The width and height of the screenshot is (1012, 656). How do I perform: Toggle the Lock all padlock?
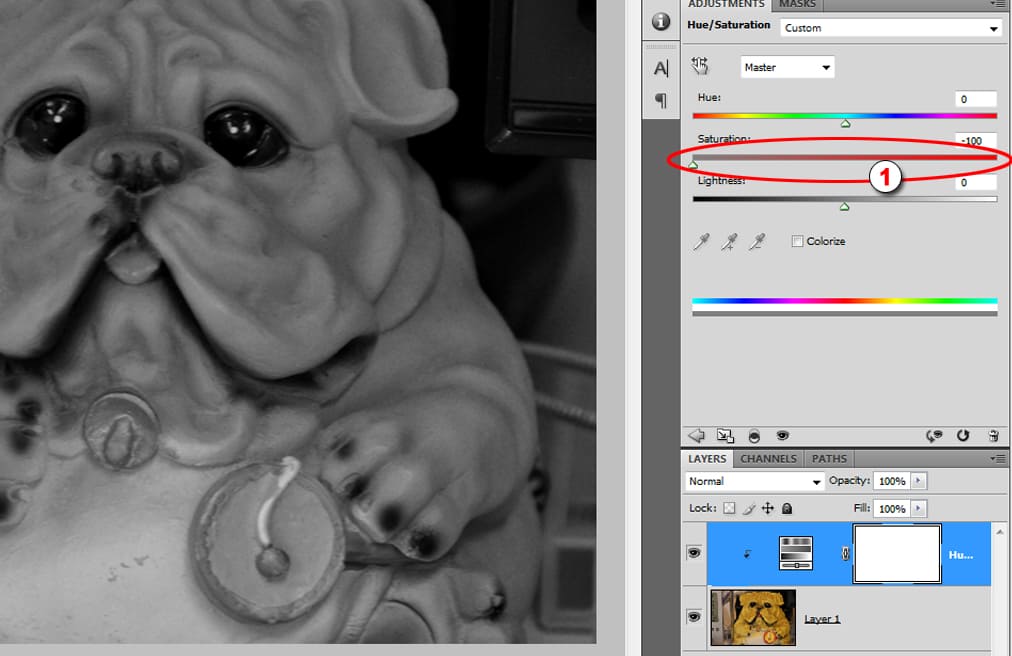787,508
